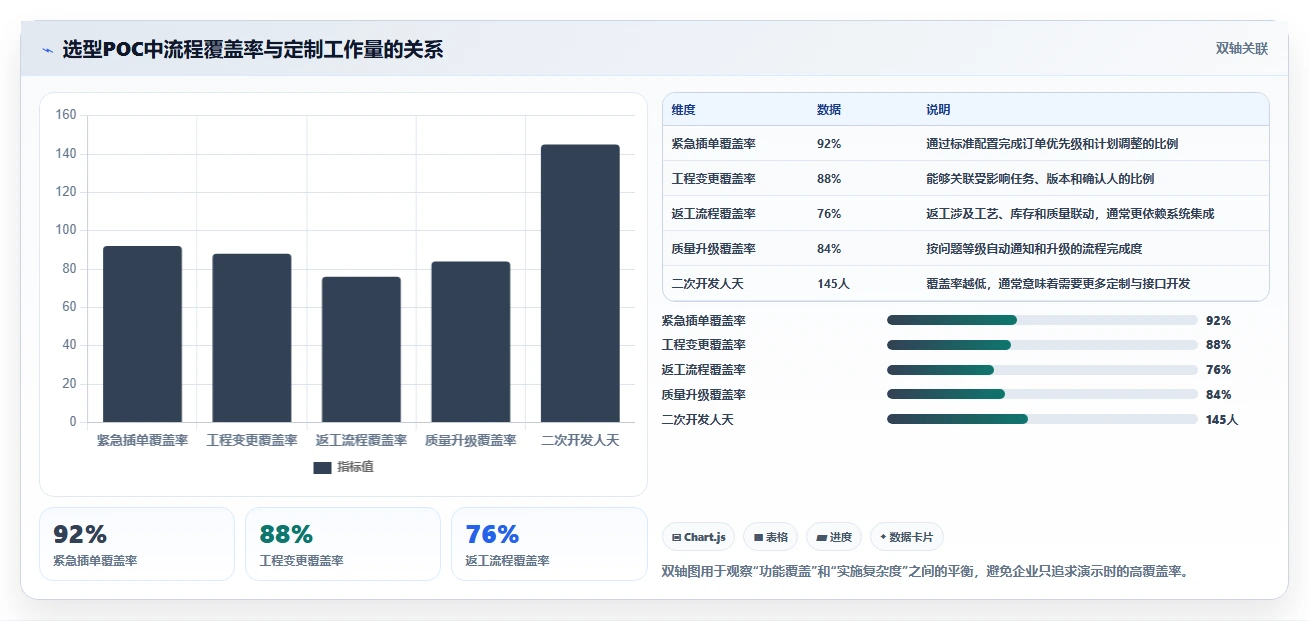Click description starting with 覆盖率越低
The width and height of the screenshot is (1309, 621).
point(1058,284)
